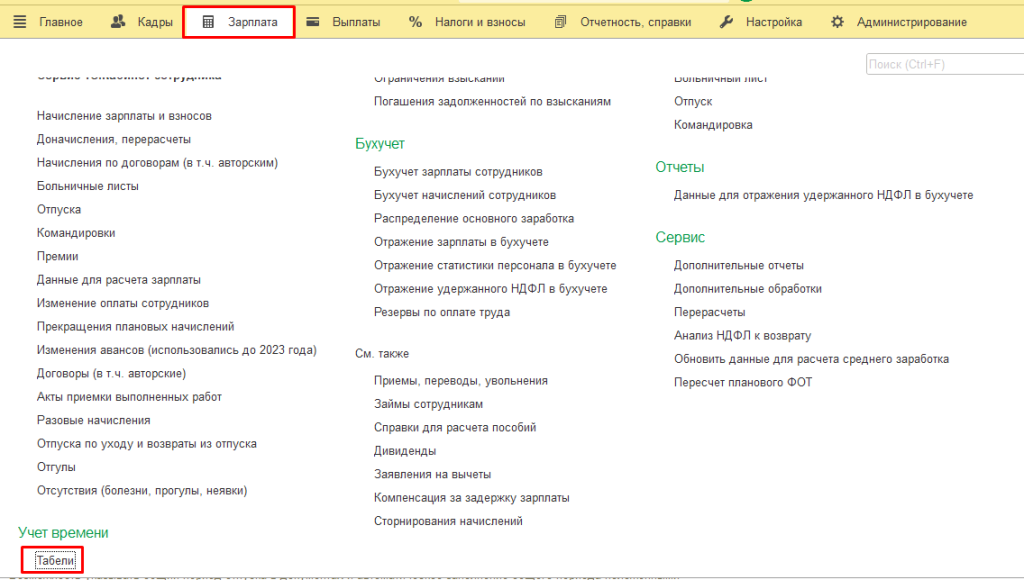Go to Больничные листы
This screenshot has height=580, width=1024.
88,186
